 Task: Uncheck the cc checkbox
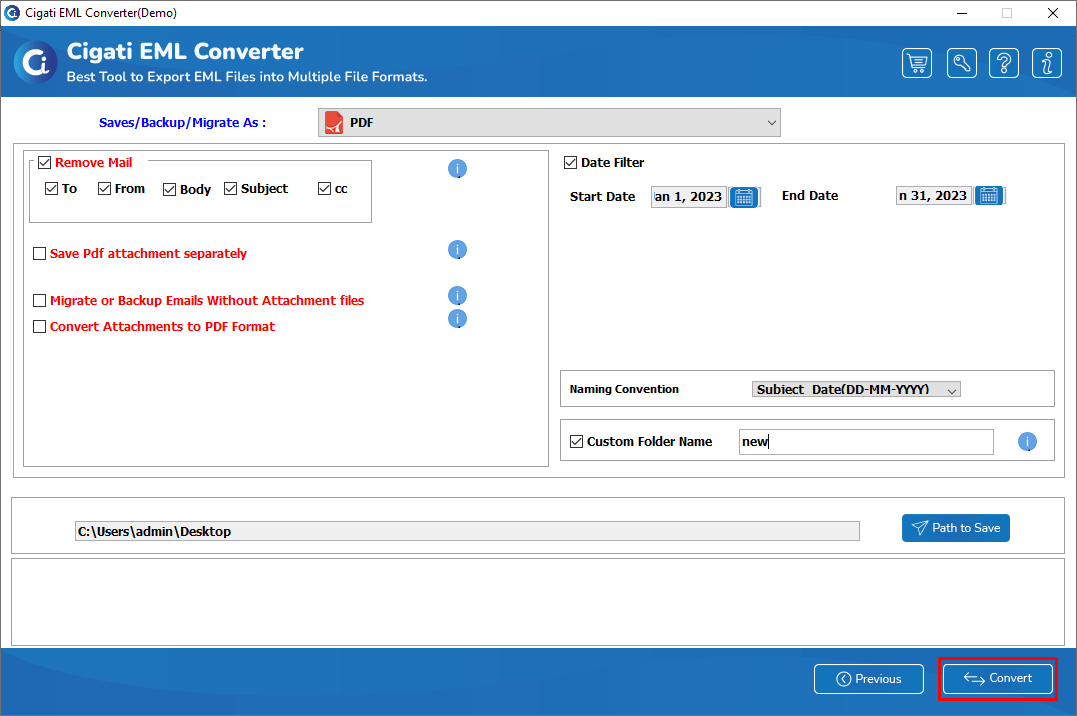(x=325, y=188)
